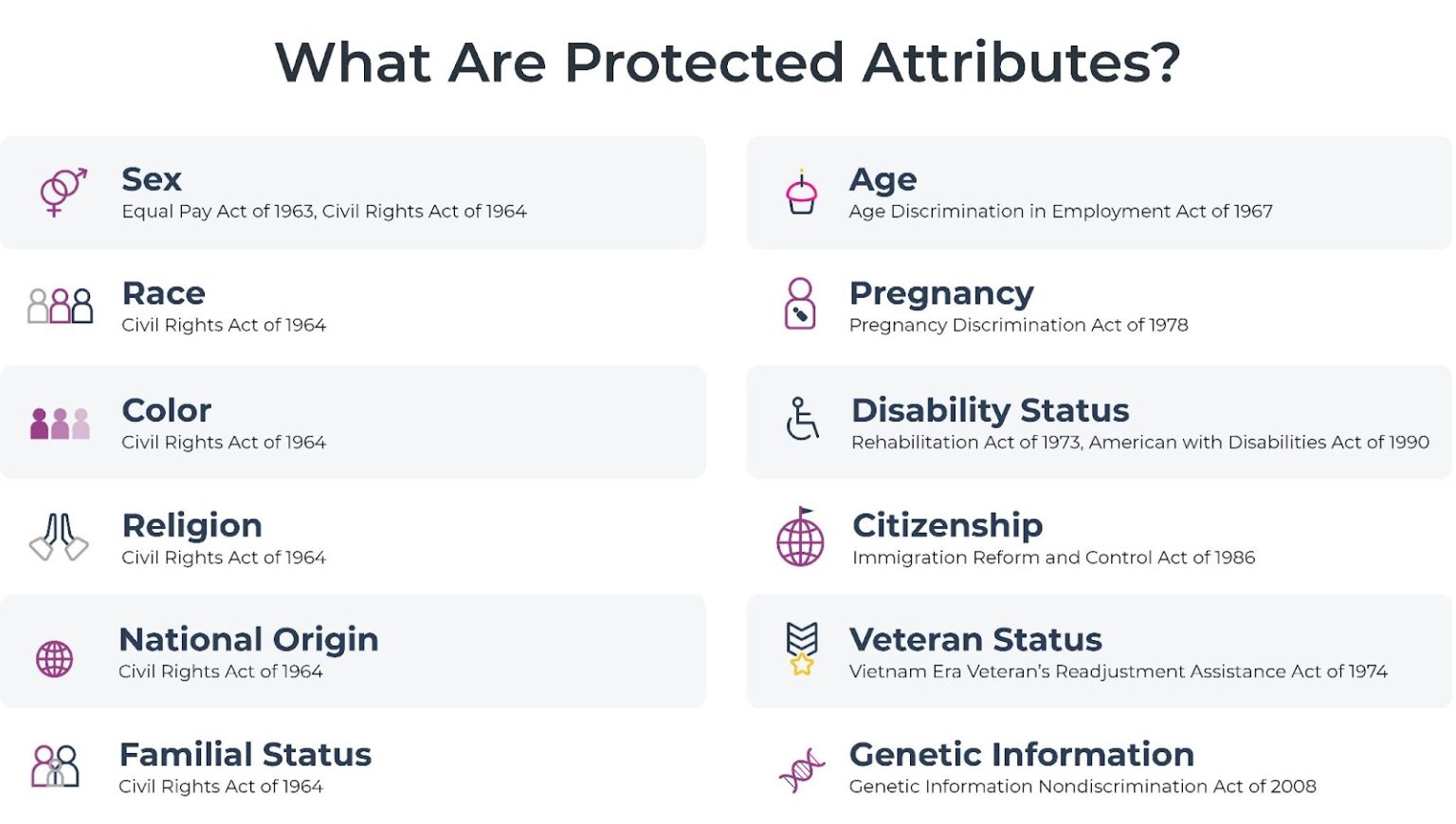Screen dimensions: 1456x824
Task: Click the praying hands Religion icon
Action: [59, 538]
